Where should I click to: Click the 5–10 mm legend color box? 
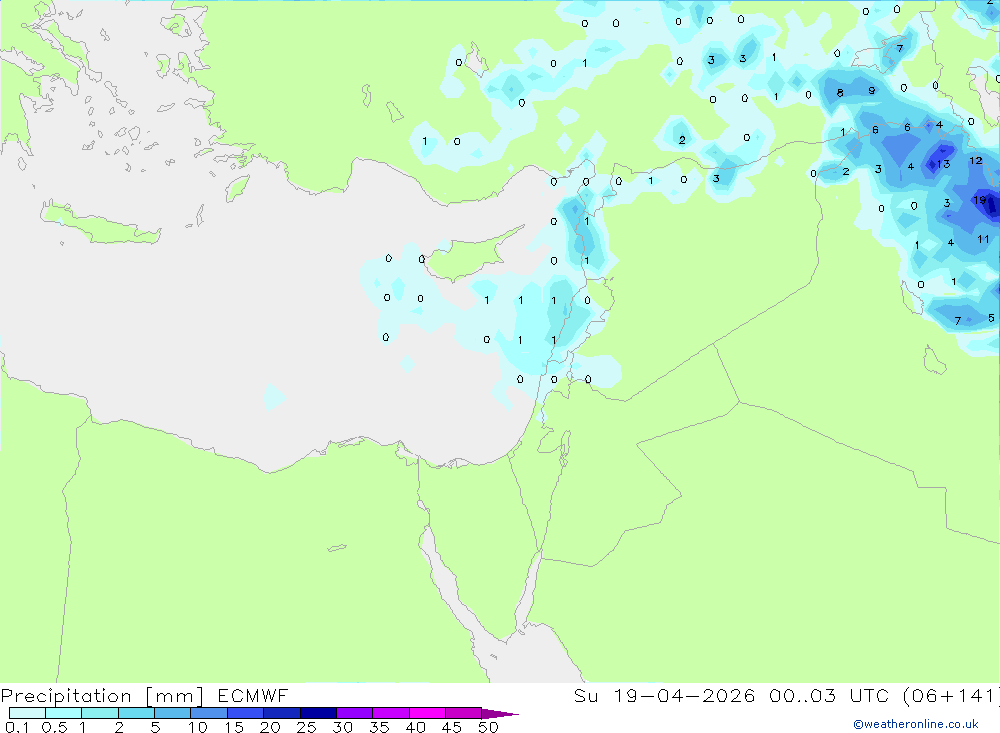coord(172,713)
